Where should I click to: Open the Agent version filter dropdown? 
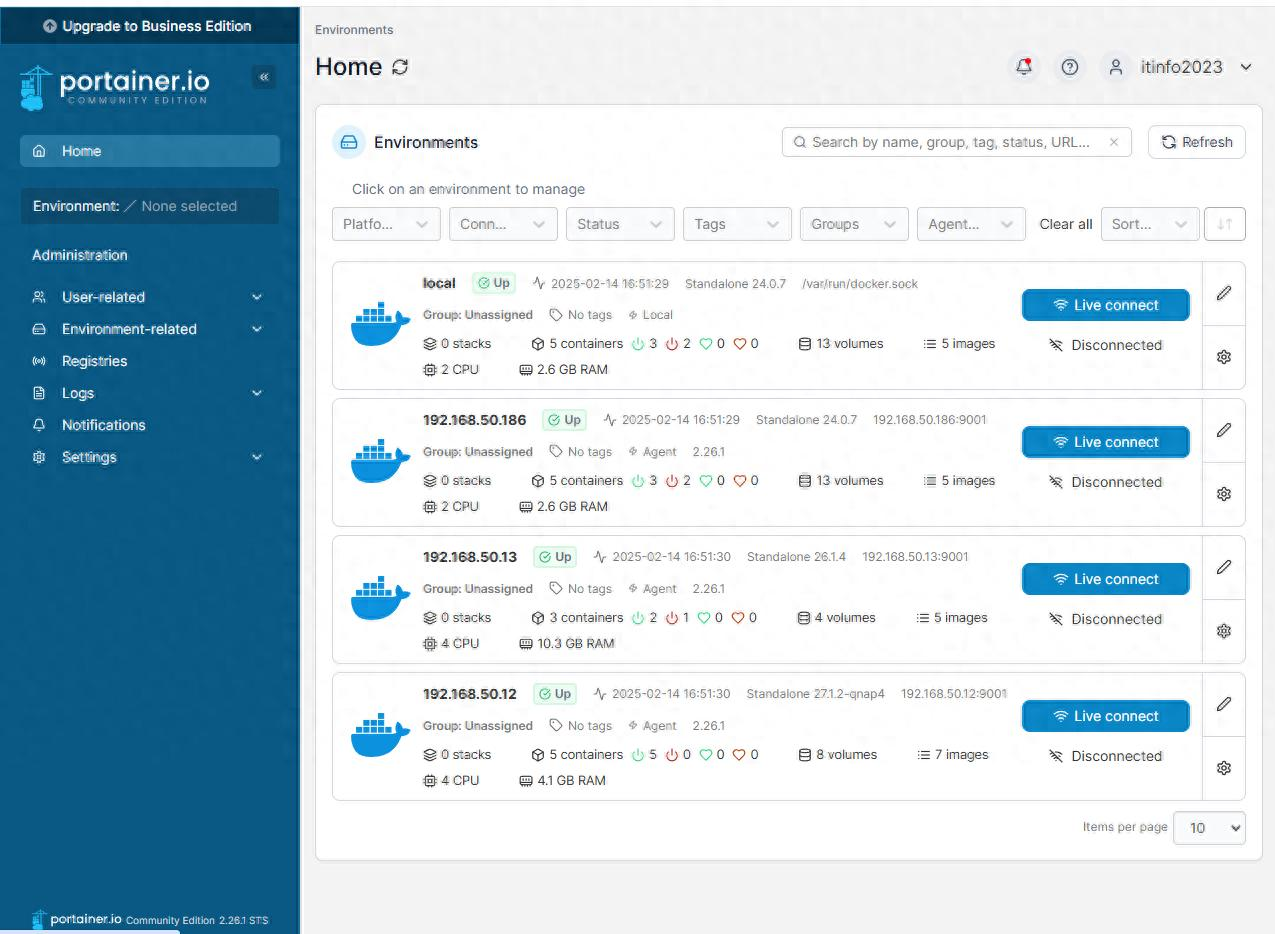coord(971,224)
